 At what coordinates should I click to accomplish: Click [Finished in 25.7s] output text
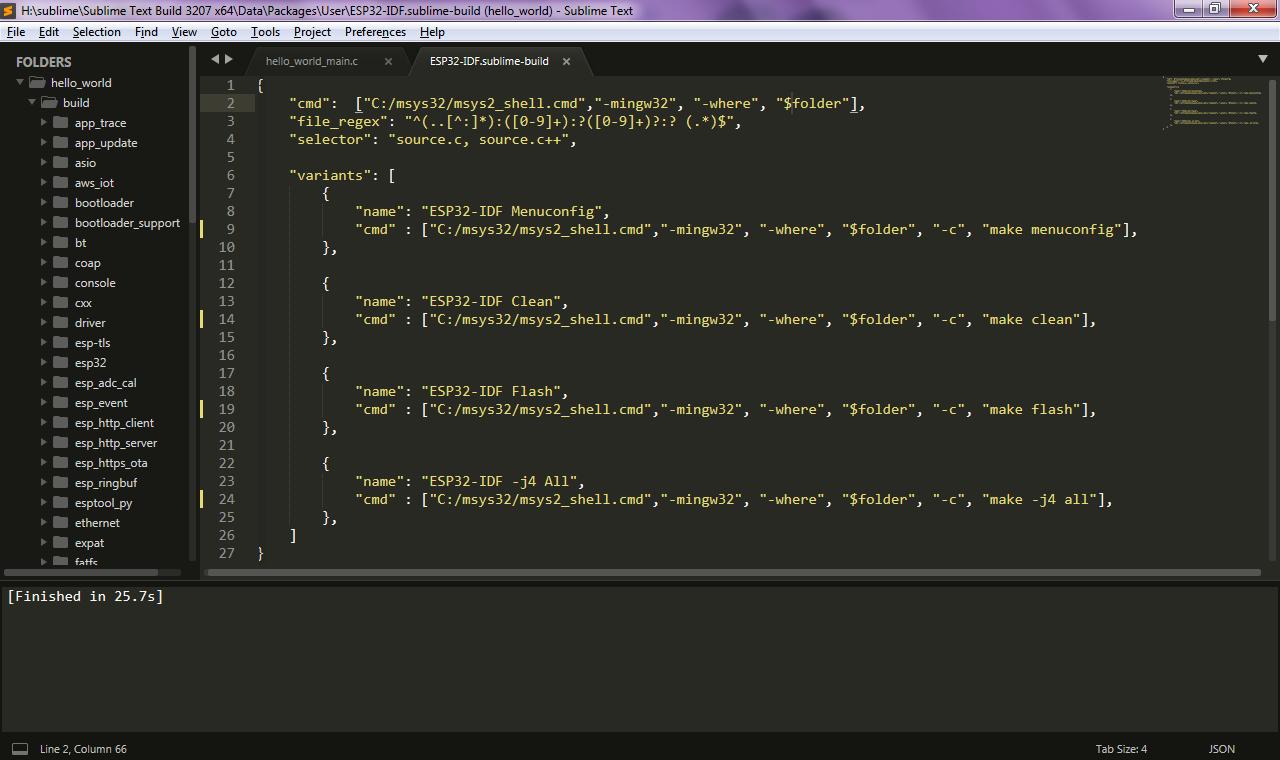click(x=85, y=596)
